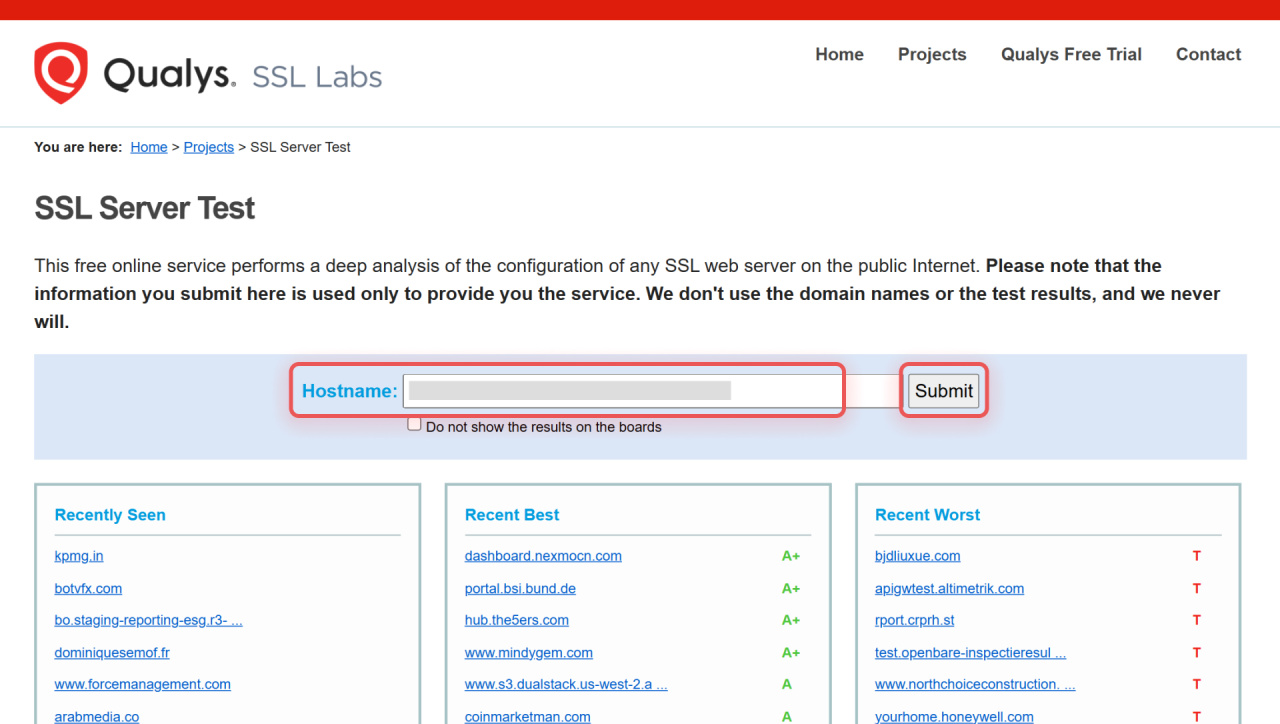Open hub.the5ers.com report
This screenshot has height=724, width=1280.
pos(516,621)
